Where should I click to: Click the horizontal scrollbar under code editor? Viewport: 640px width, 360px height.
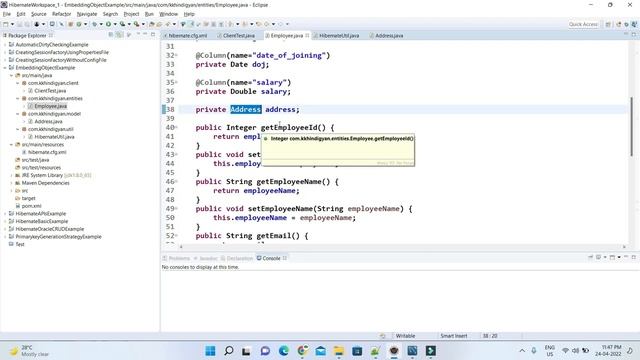pyautogui.click(x=402, y=247)
